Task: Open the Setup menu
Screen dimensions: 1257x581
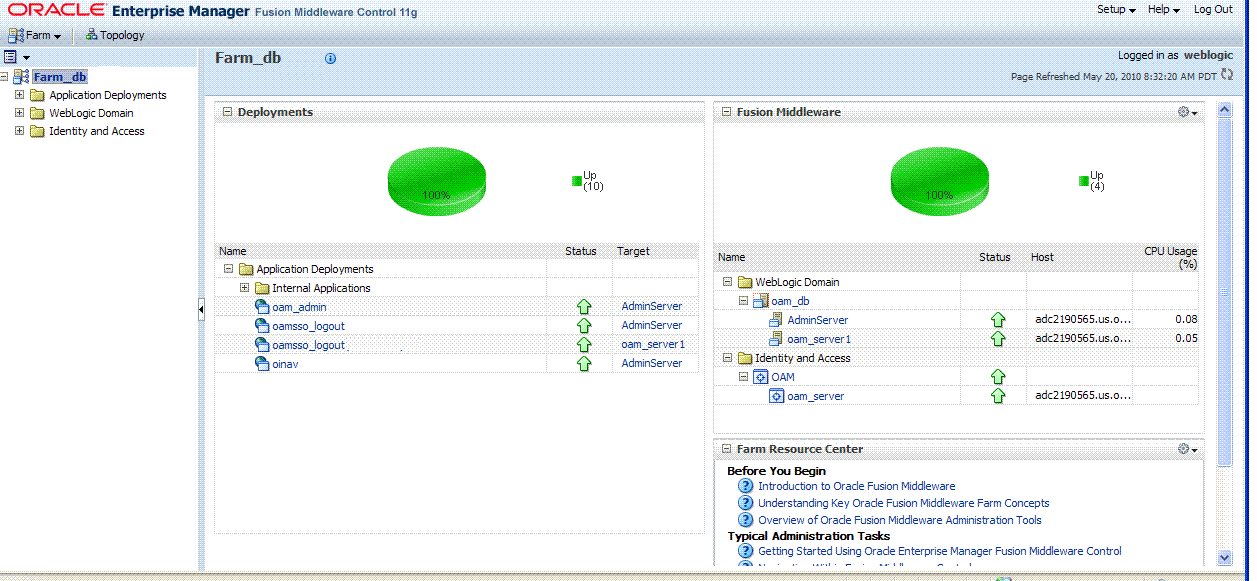Action: [x=1116, y=9]
